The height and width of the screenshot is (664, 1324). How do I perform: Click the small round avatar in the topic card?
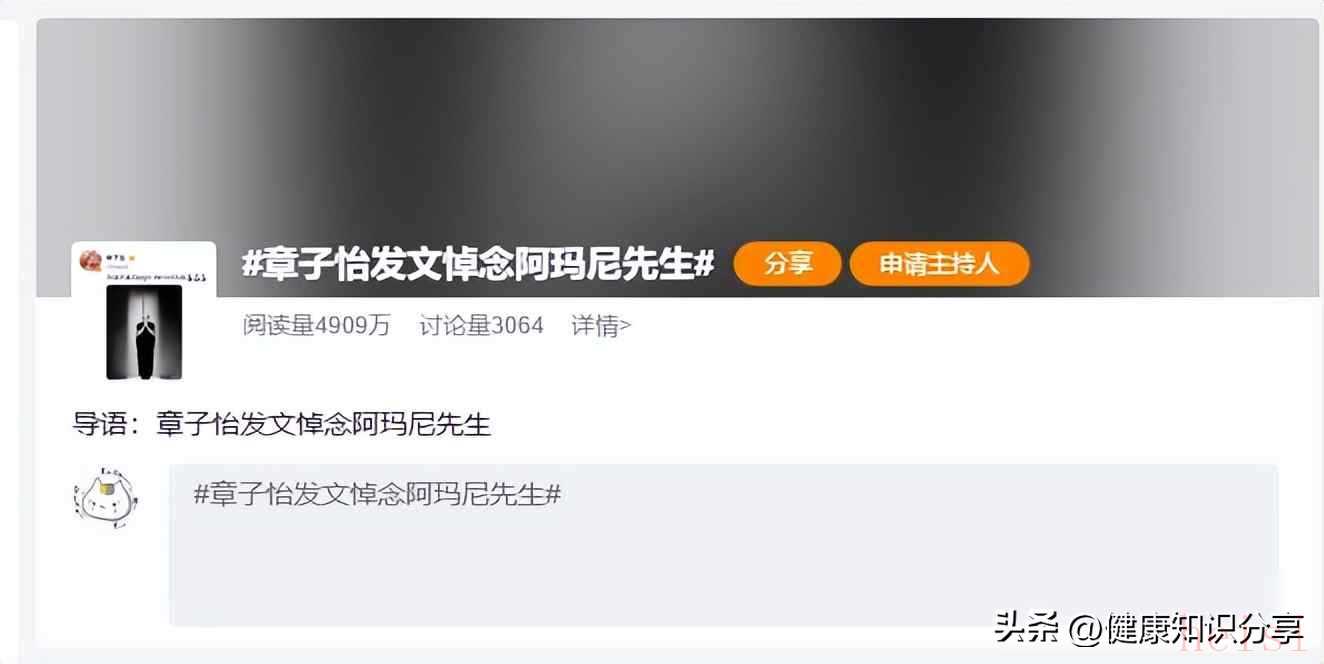[x=91, y=261]
